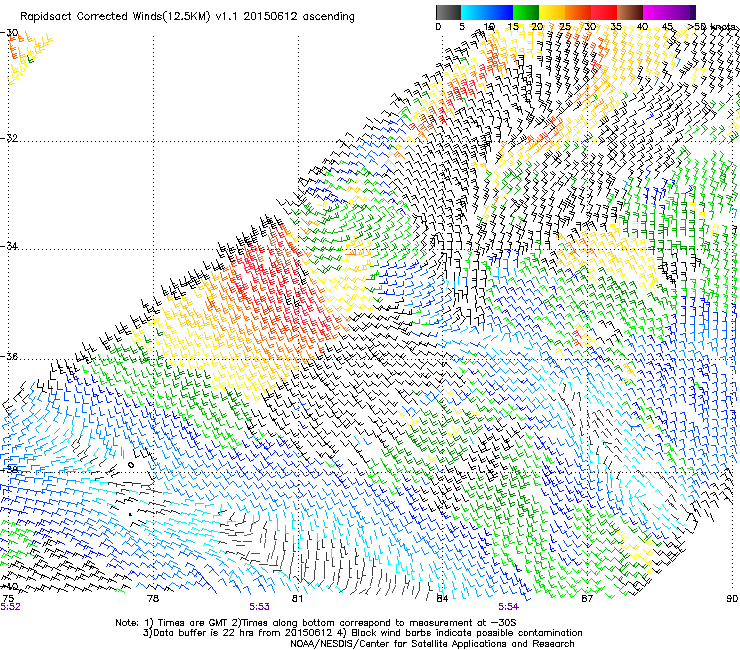Click the 'Data buffer is 22 hrs' note
Image resolution: width=740 pixels, height=650 pixels.
[363, 633]
